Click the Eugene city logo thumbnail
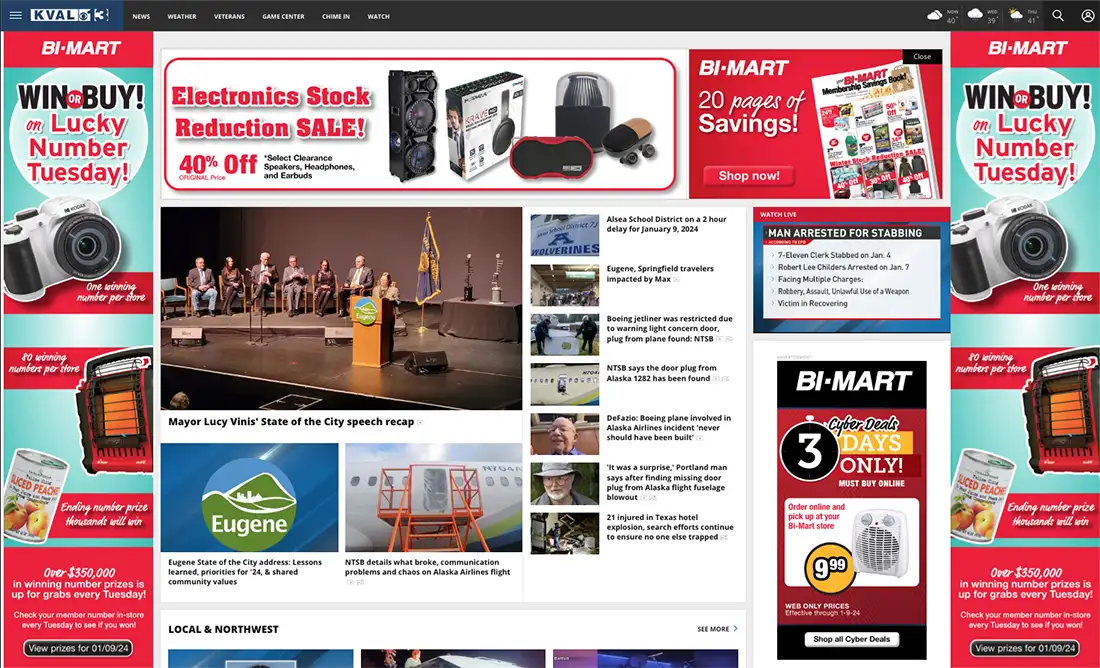Image resolution: width=1100 pixels, height=668 pixels. (249, 497)
